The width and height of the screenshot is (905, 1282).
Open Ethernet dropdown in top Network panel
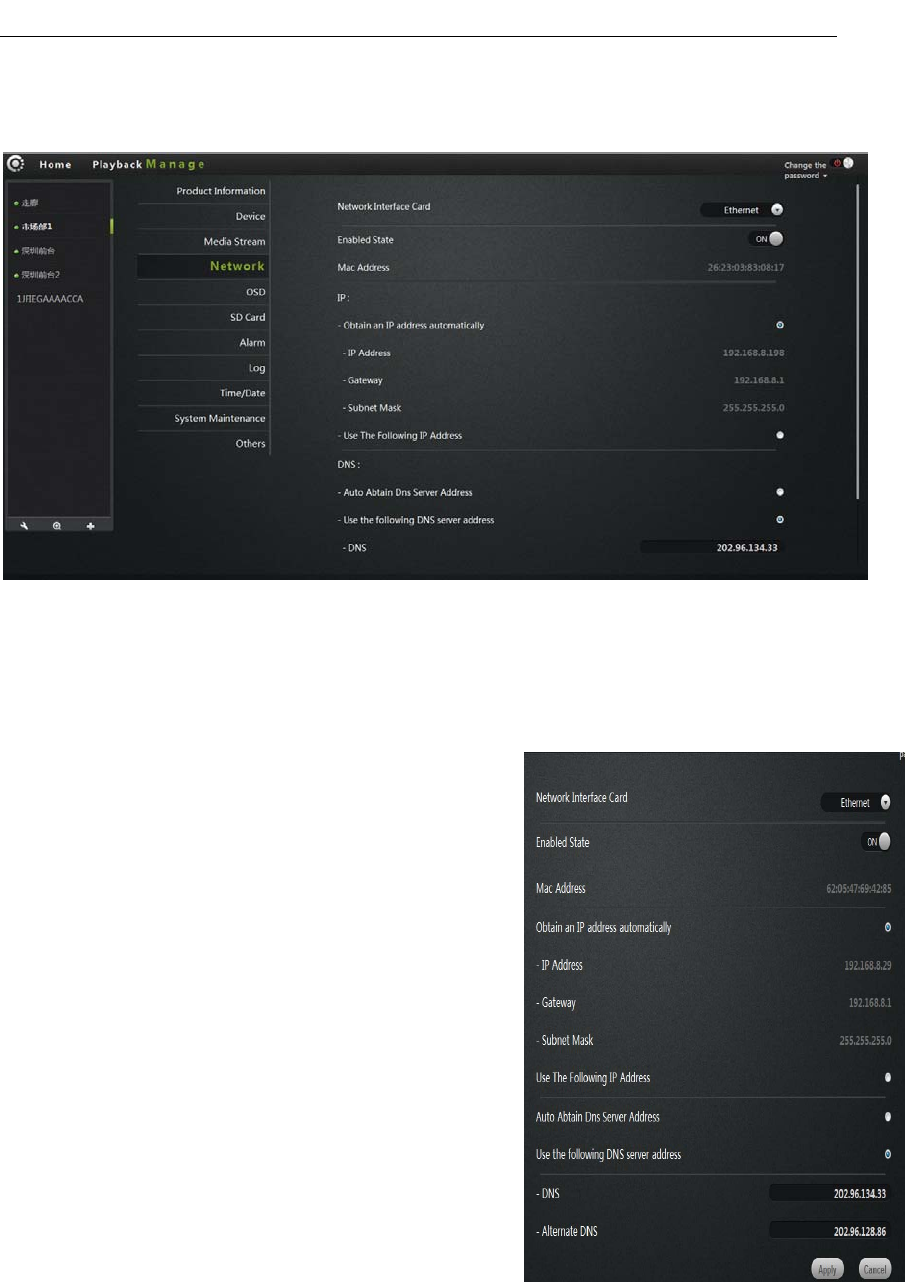[741, 210]
